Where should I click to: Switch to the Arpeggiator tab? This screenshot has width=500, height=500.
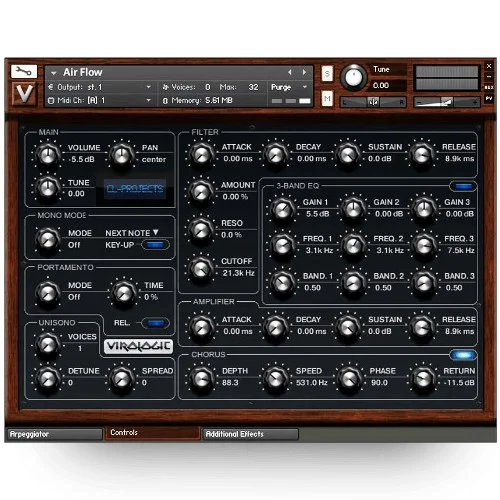pos(55,434)
